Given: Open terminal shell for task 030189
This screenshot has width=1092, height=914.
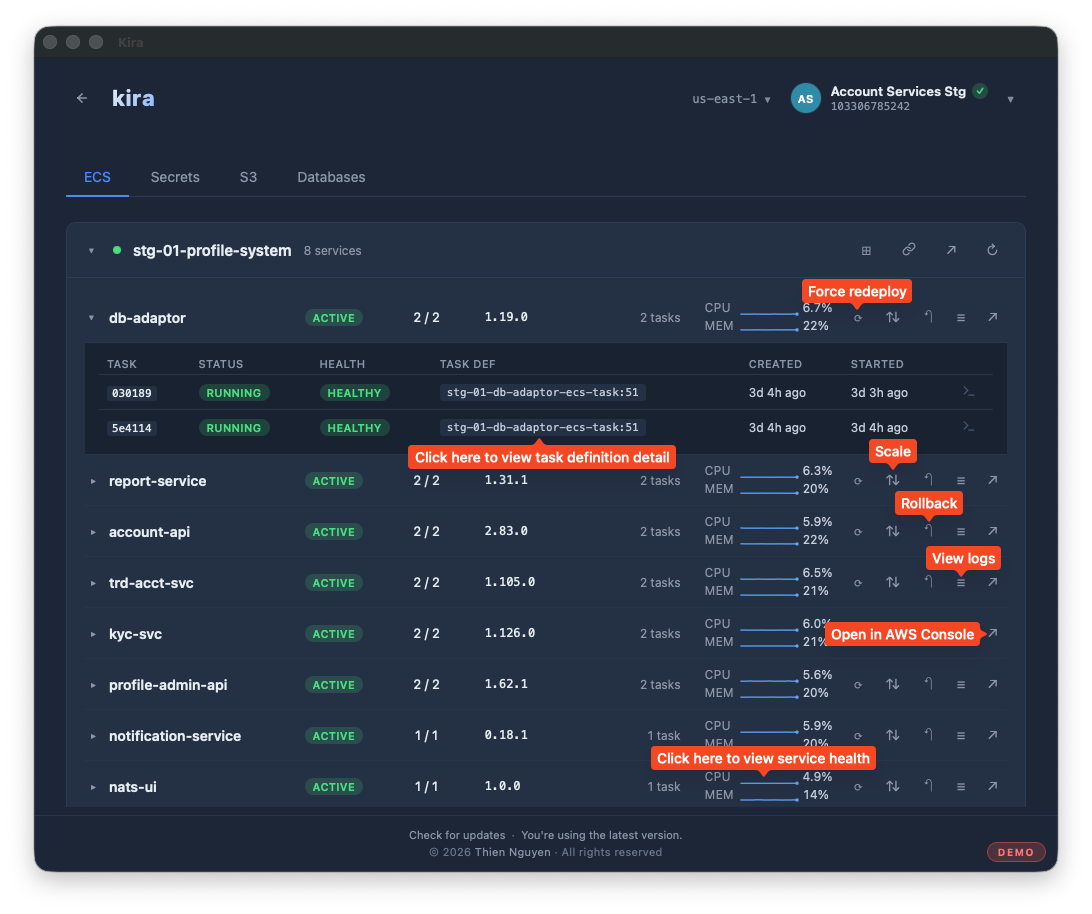Looking at the screenshot, I should pyautogui.click(x=969, y=392).
